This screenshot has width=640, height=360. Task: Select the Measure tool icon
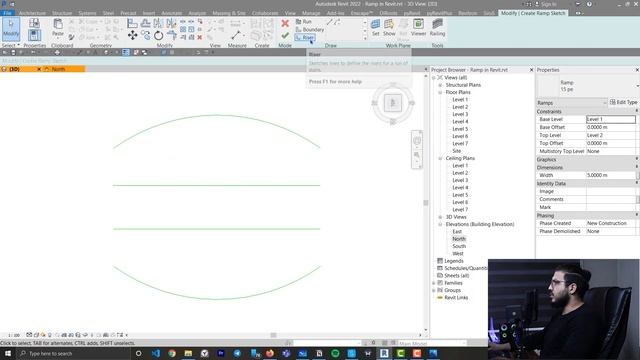click(236, 36)
